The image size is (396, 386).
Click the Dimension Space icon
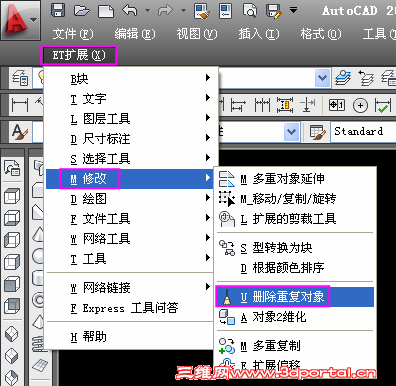tap(285, 105)
